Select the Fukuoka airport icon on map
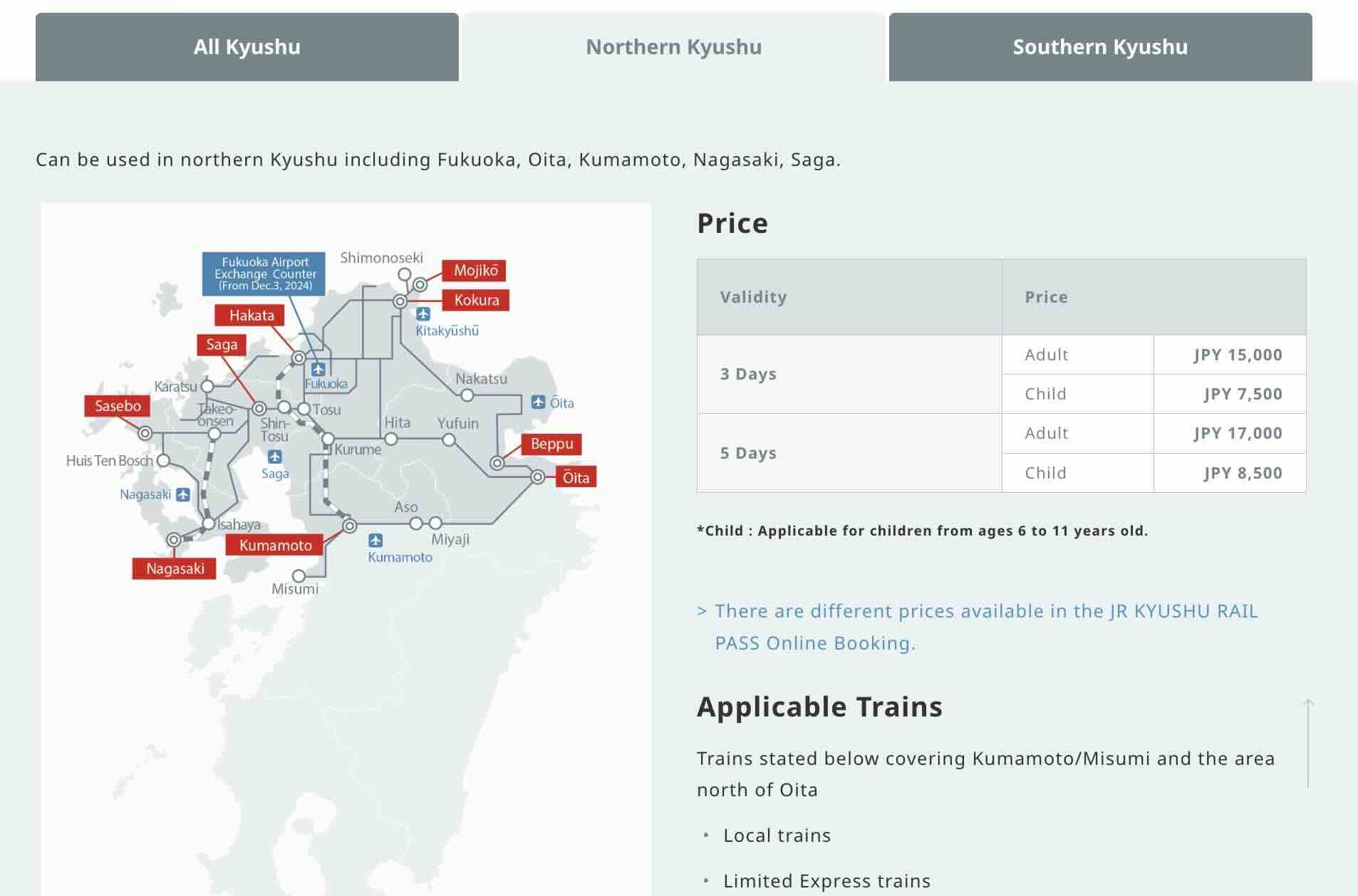1358x896 pixels. pos(318,369)
